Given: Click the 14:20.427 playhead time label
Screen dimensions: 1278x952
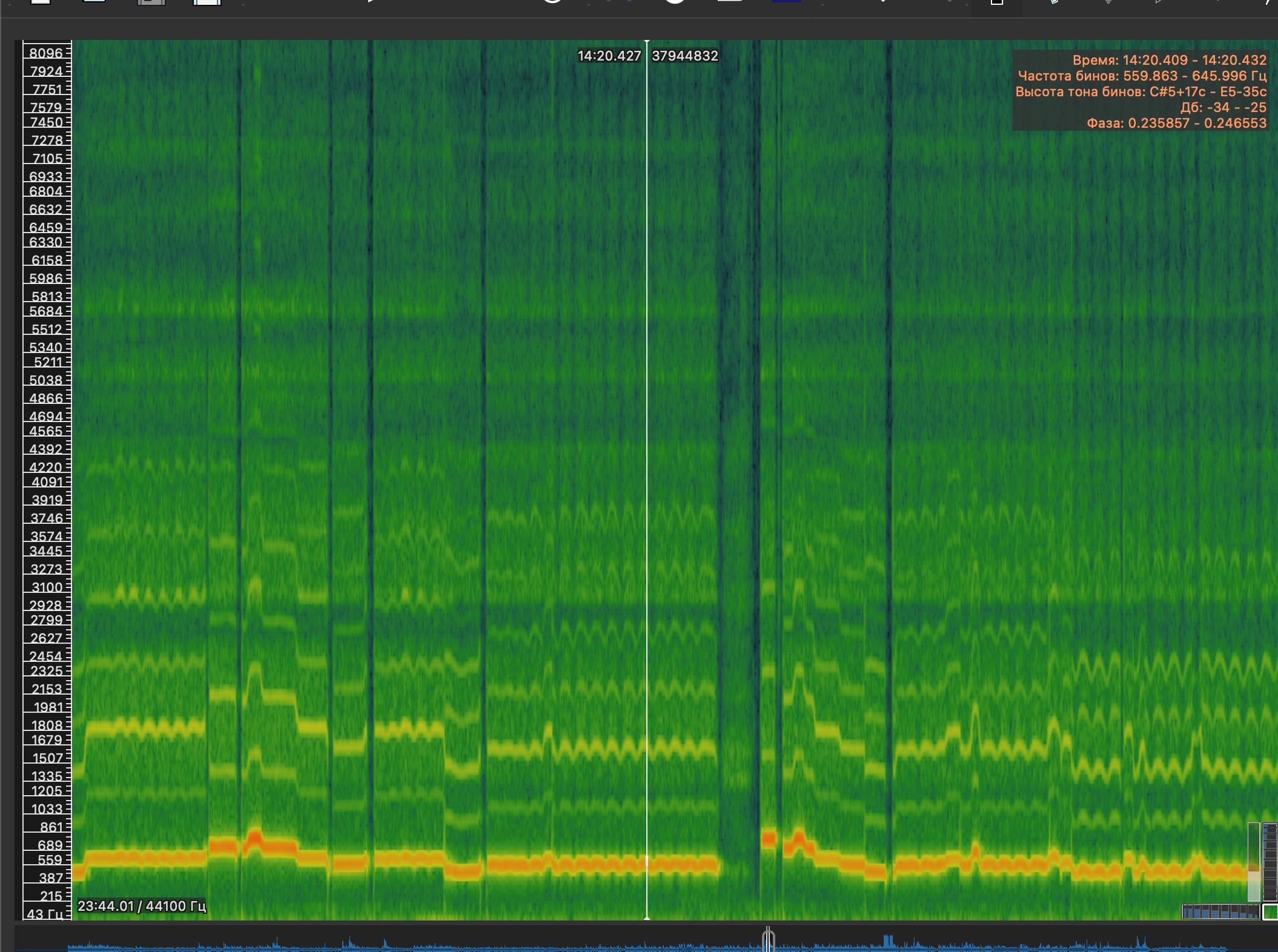Looking at the screenshot, I should coord(609,56).
